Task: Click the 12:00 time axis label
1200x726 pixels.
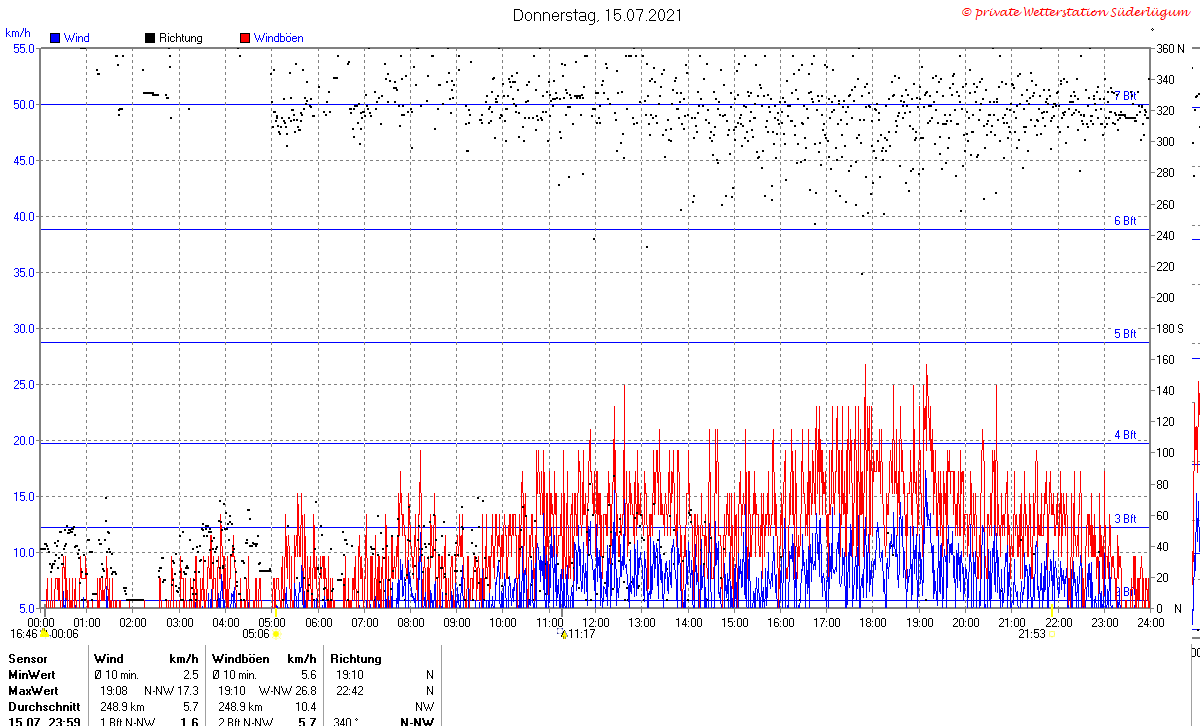Action: click(x=595, y=622)
